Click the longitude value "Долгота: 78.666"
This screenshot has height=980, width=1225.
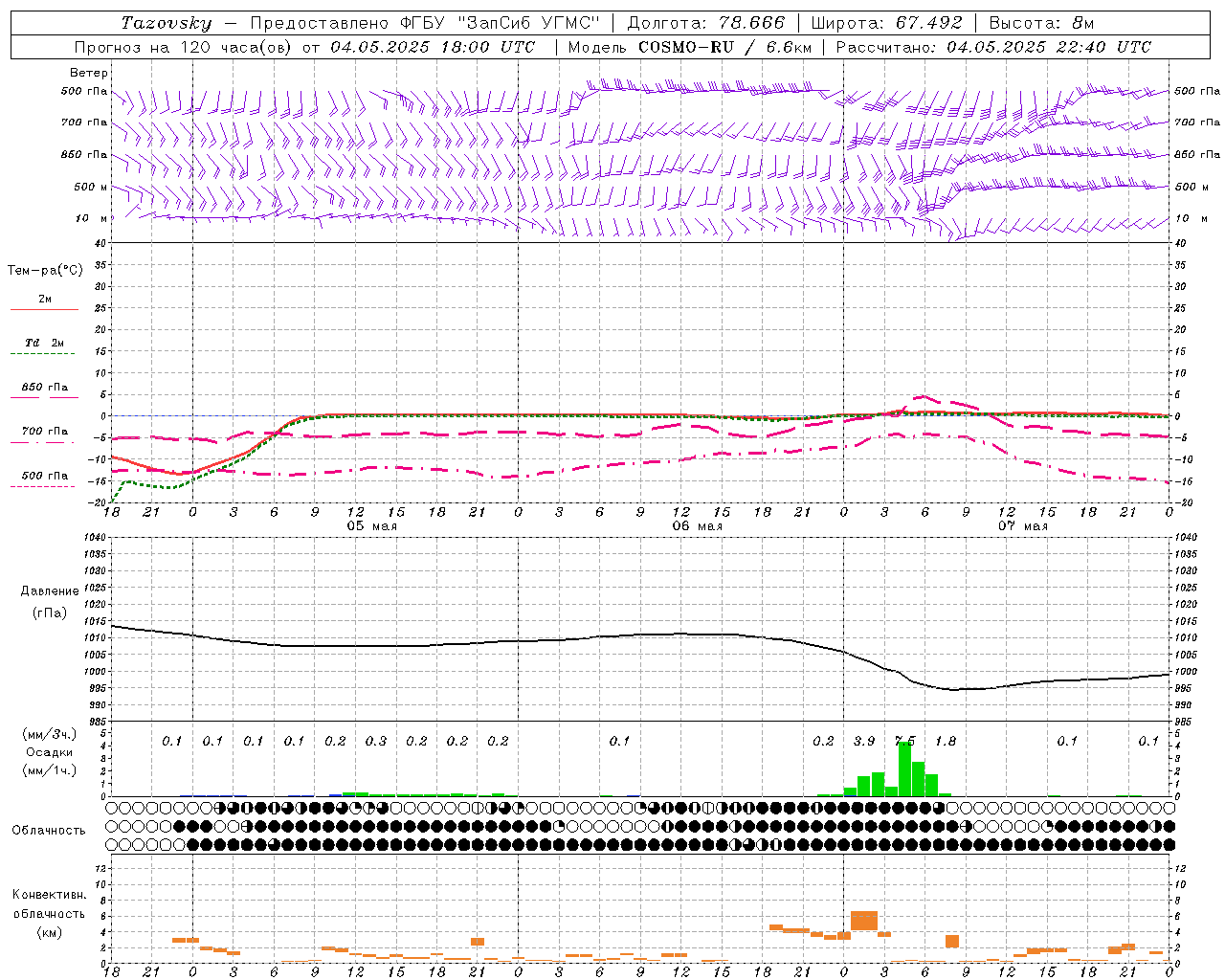point(705,23)
